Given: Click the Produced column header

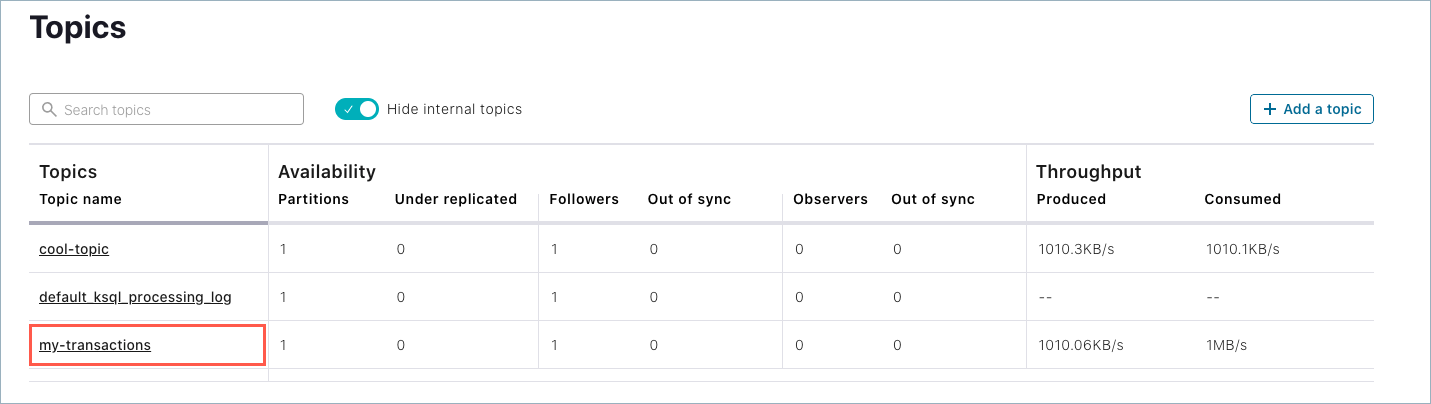Looking at the screenshot, I should click(1071, 199).
